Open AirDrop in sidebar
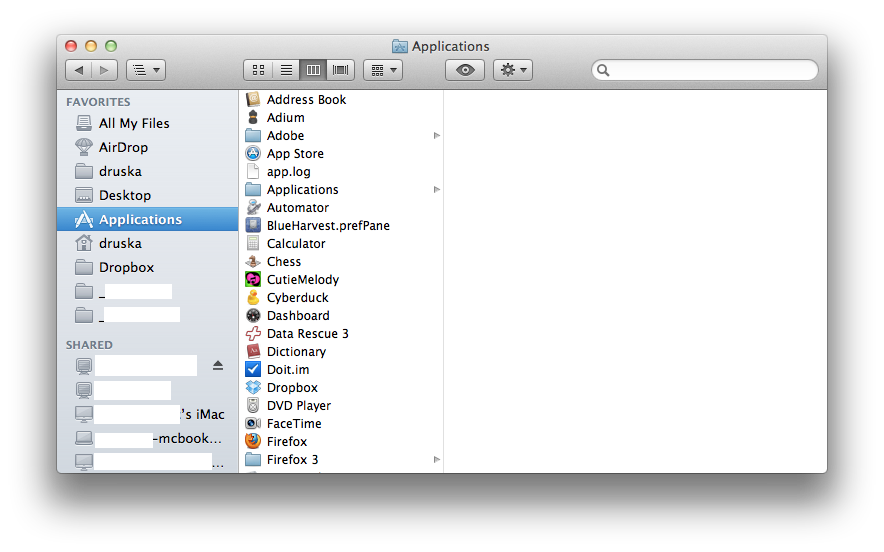This screenshot has height=552, width=884. tap(148, 147)
